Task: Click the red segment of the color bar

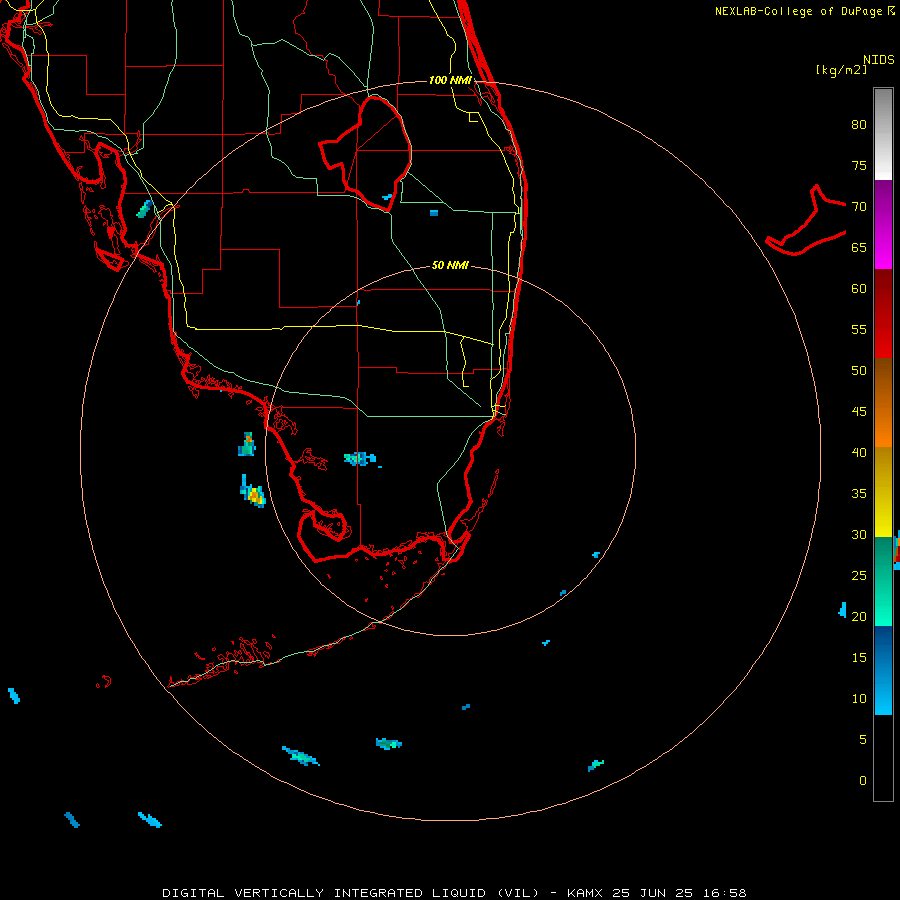Action: coord(883,314)
